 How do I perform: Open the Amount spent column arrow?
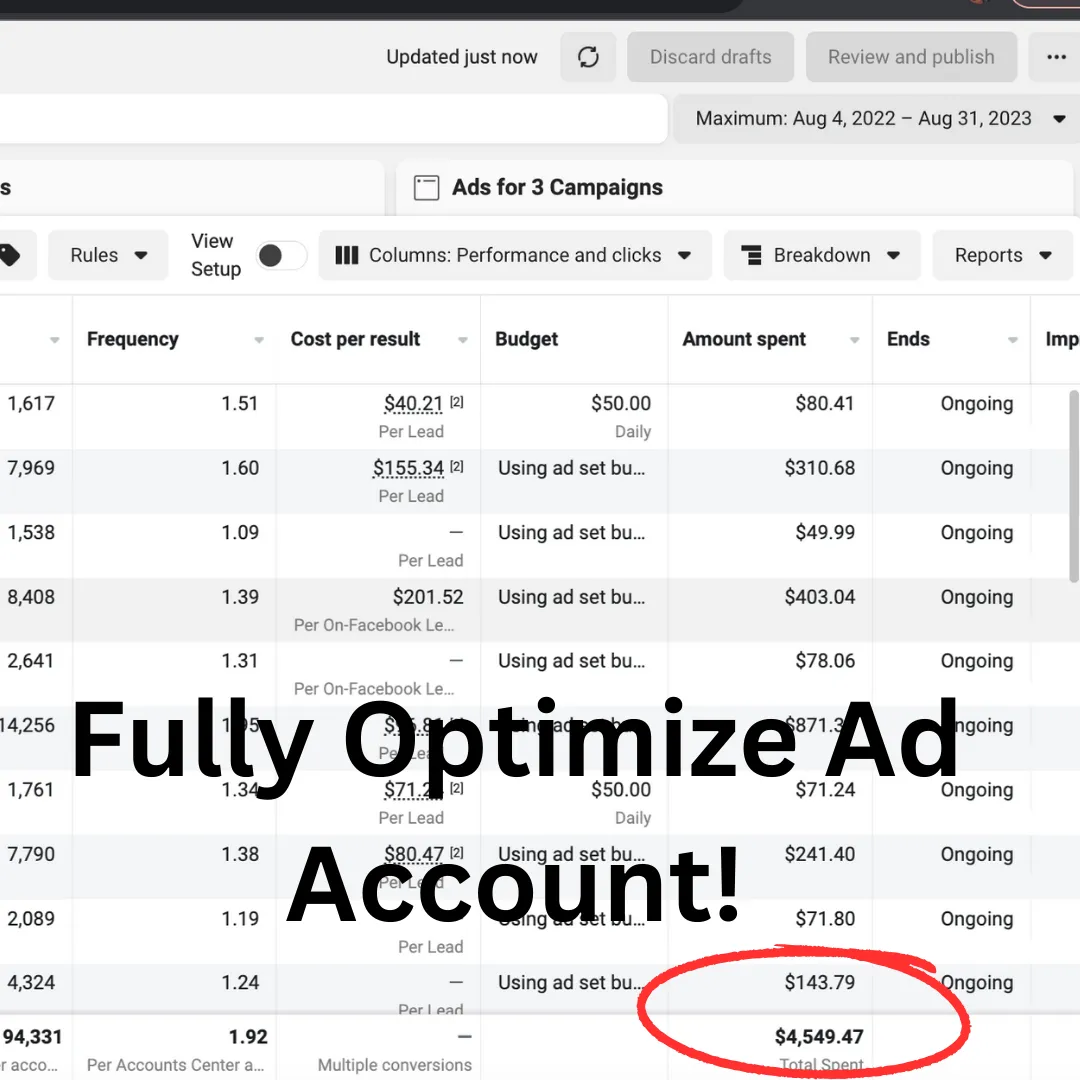tap(855, 340)
